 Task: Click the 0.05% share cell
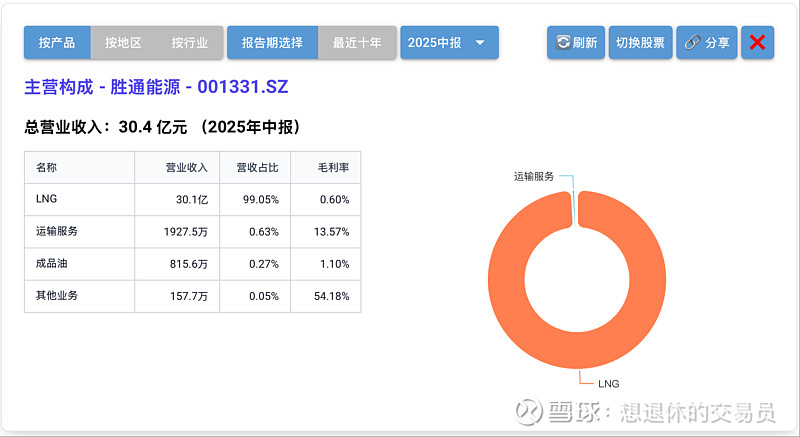[x=255, y=296]
